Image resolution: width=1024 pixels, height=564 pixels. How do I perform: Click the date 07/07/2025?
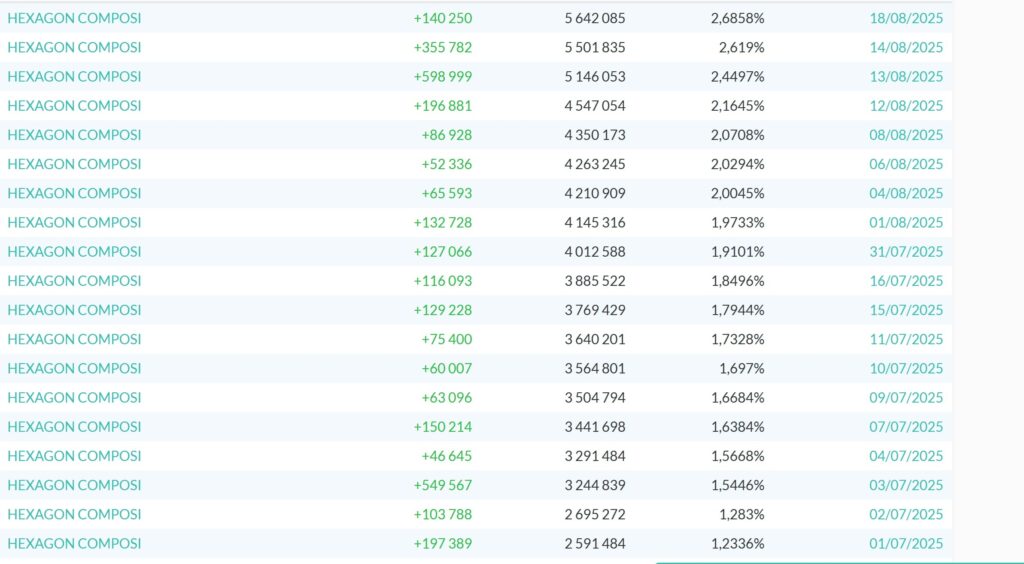coord(906,427)
